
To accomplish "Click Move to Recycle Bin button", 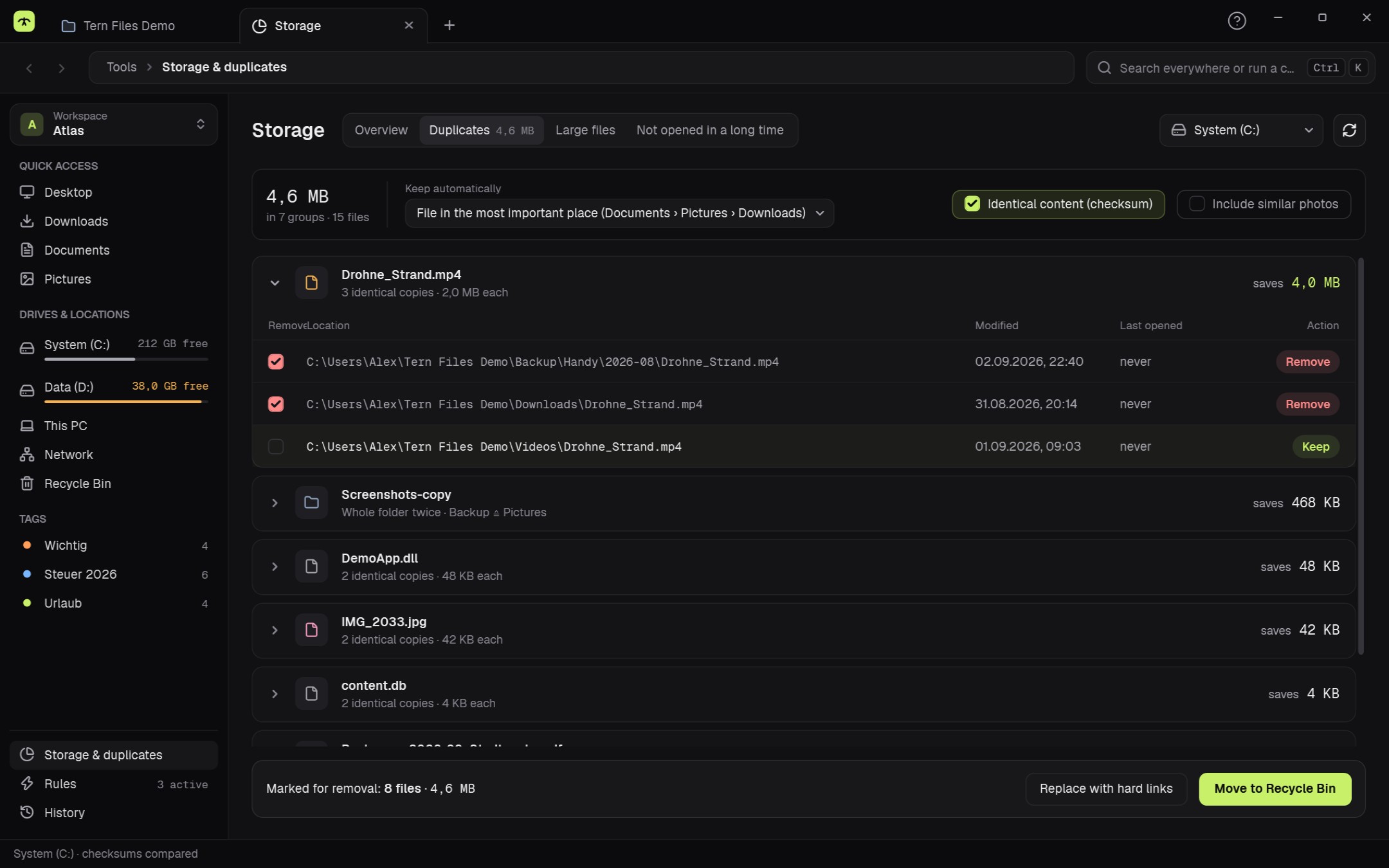I will [1275, 789].
